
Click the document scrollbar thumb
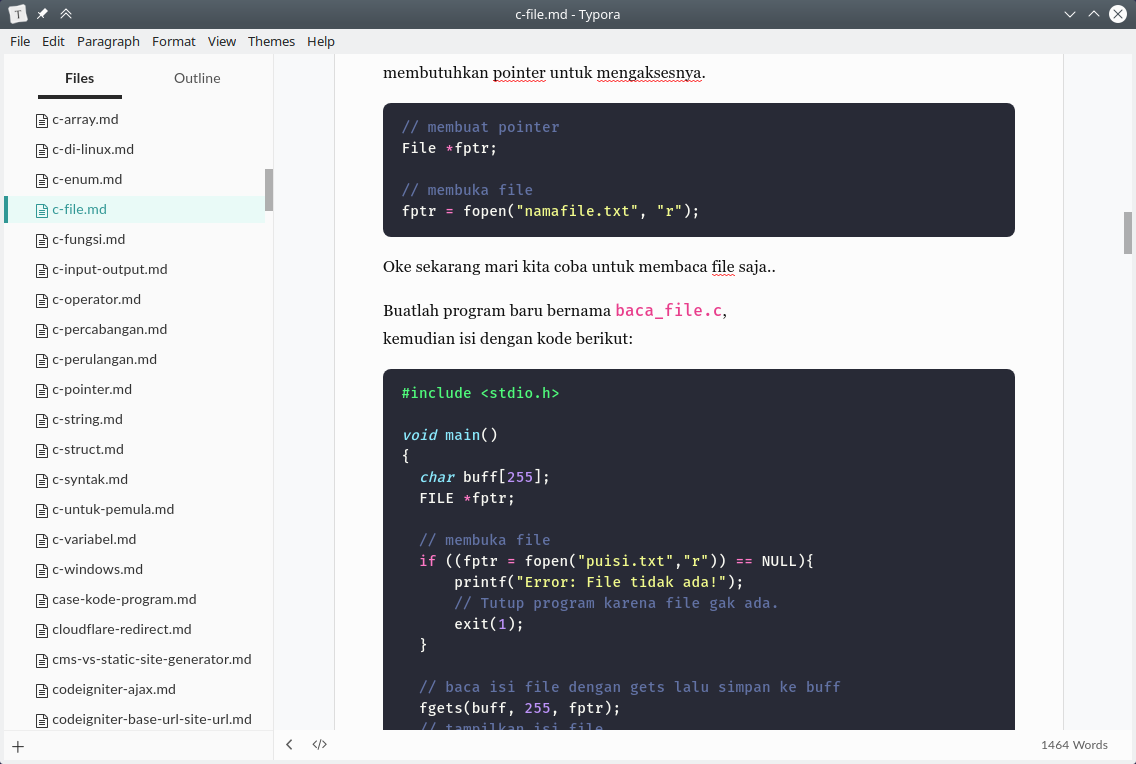[x=1128, y=233]
